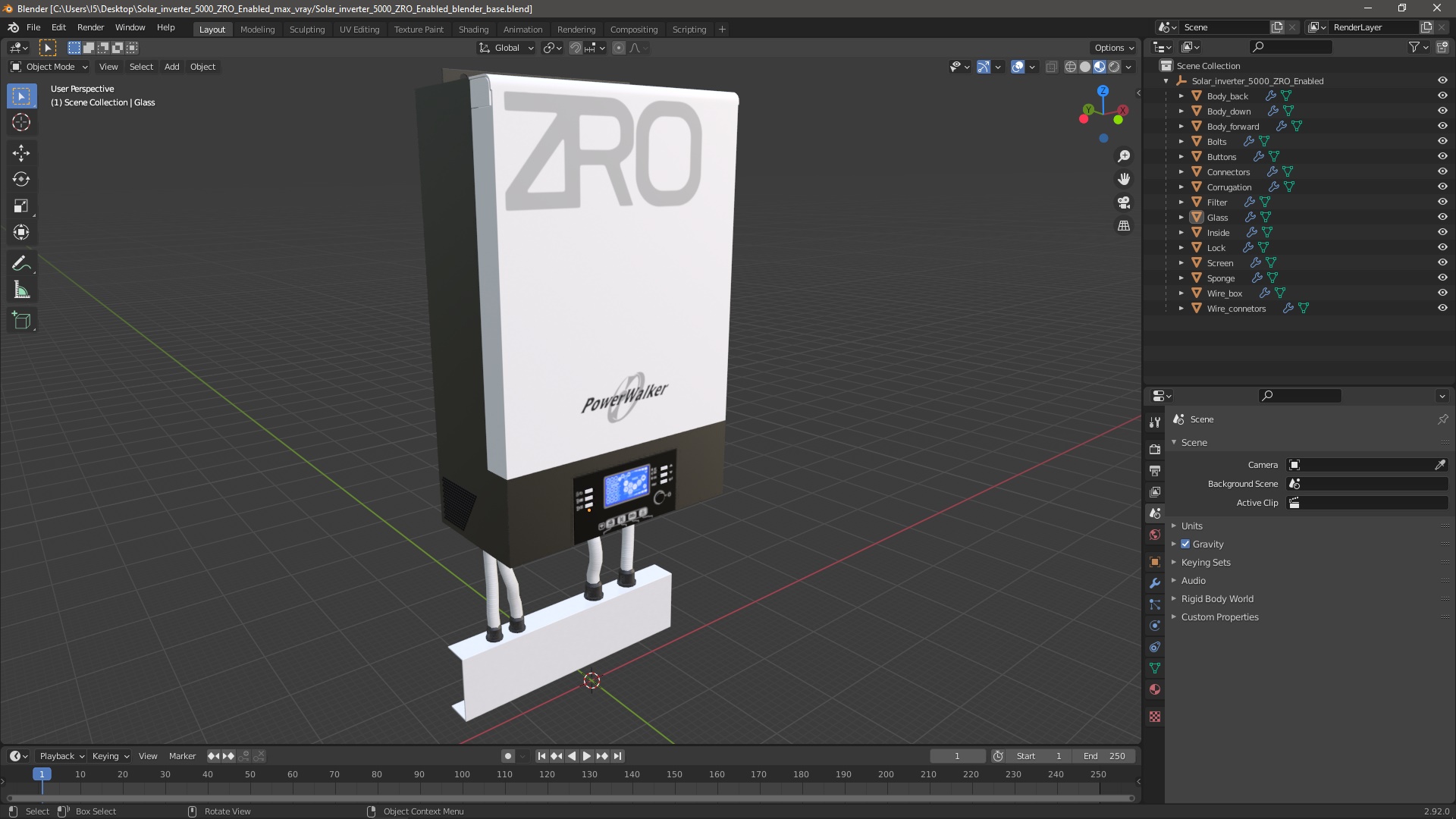Select the Transform tool
The width and height of the screenshot is (1456, 819).
(x=21, y=233)
